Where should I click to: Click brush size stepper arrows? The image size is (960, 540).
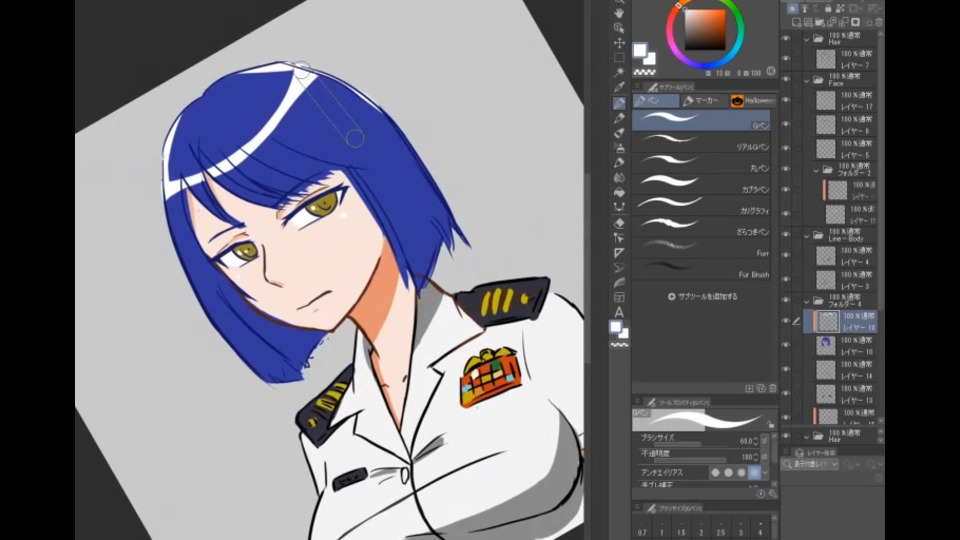tap(756, 441)
